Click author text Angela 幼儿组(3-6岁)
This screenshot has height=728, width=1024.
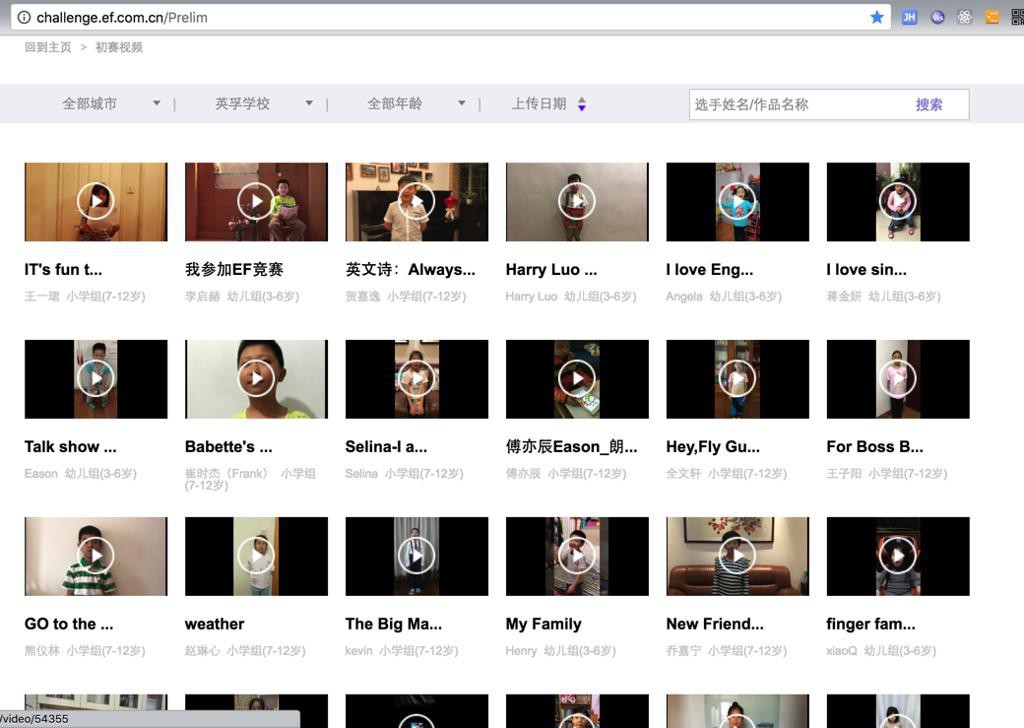point(724,296)
